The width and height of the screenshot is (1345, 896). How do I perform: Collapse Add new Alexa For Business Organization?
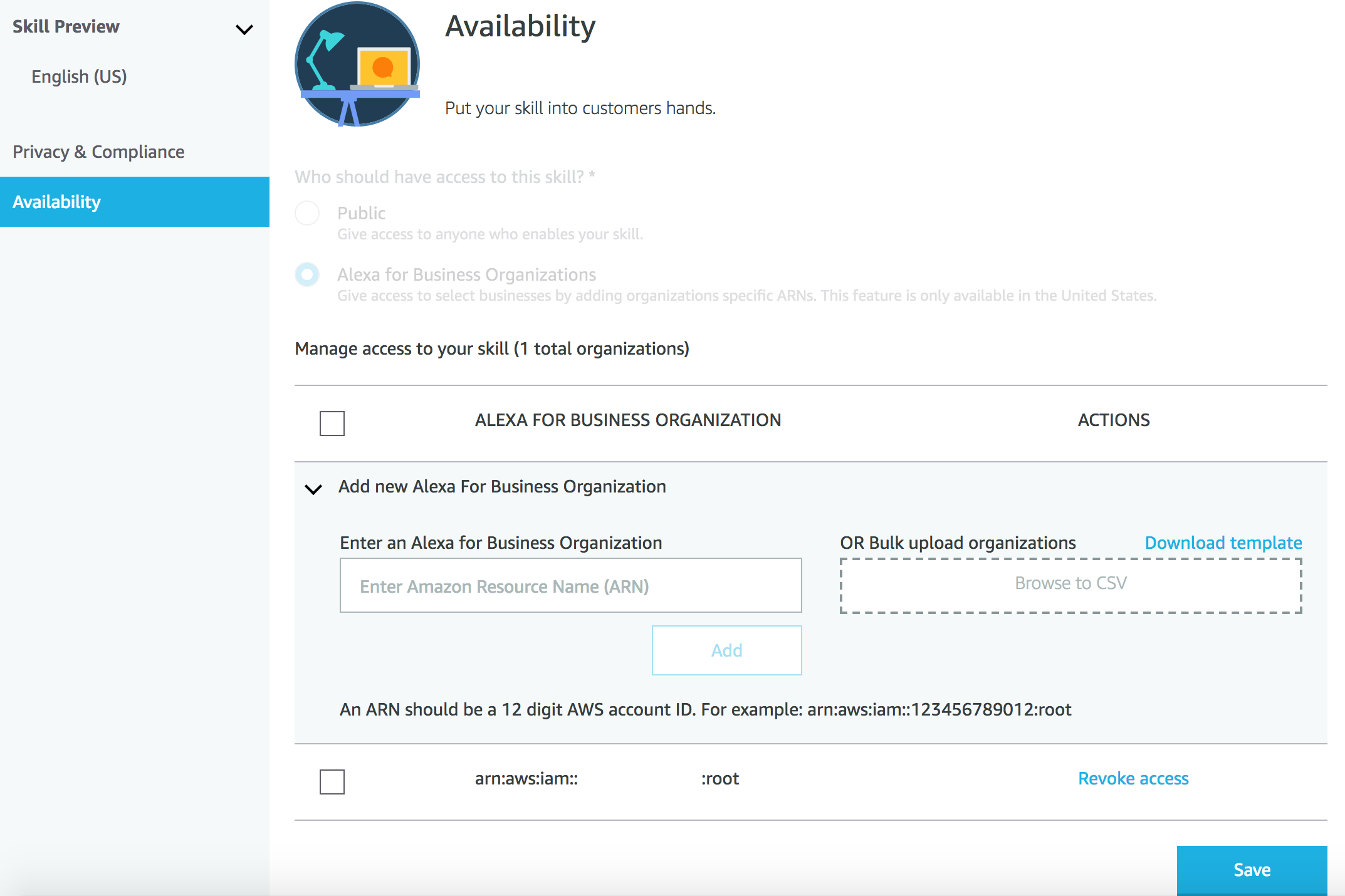click(313, 488)
